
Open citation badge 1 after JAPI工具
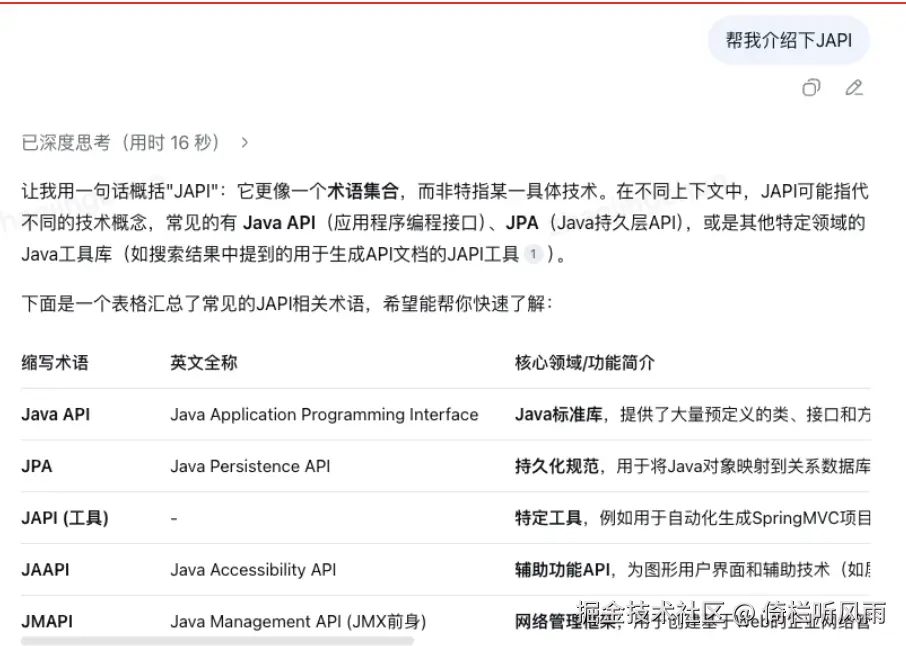tap(533, 254)
